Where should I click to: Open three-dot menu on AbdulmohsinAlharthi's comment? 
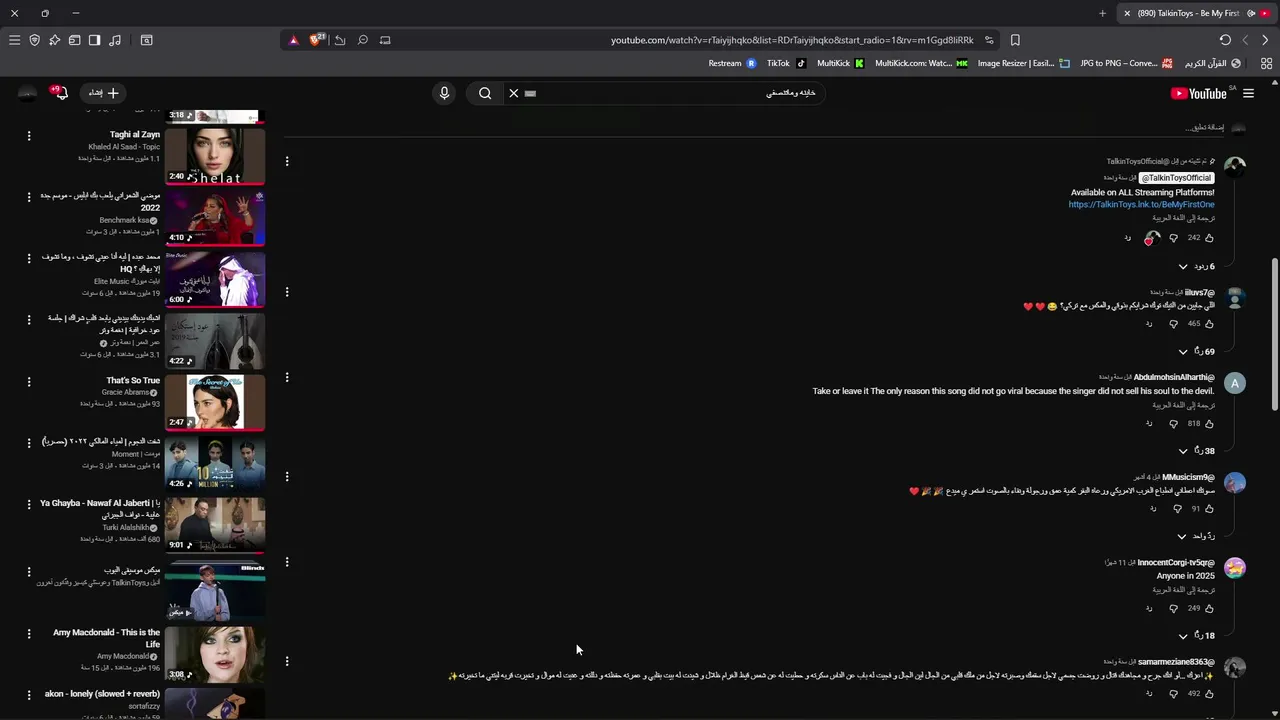point(287,377)
